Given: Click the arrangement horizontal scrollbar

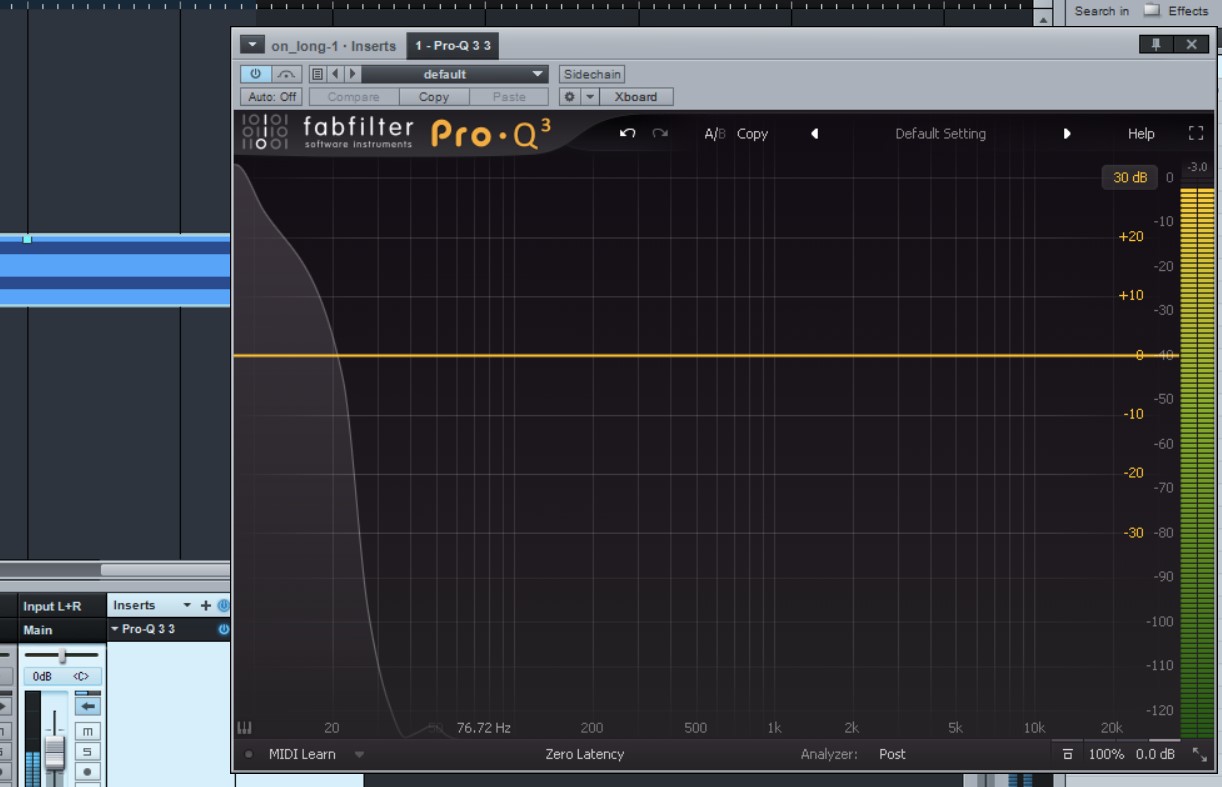Looking at the screenshot, I should pyautogui.click(x=165, y=570).
